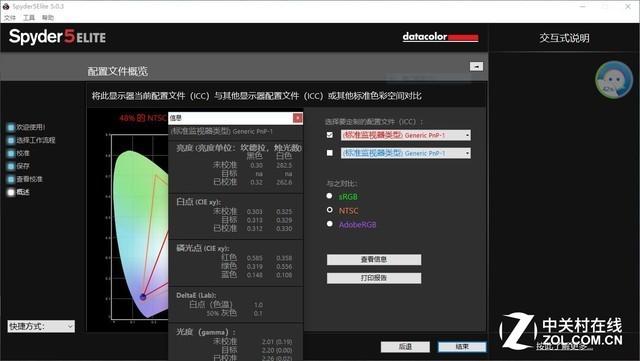Check the second (blue) ICC profile checkbox
This screenshot has height=361, width=640.
tap(329, 153)
